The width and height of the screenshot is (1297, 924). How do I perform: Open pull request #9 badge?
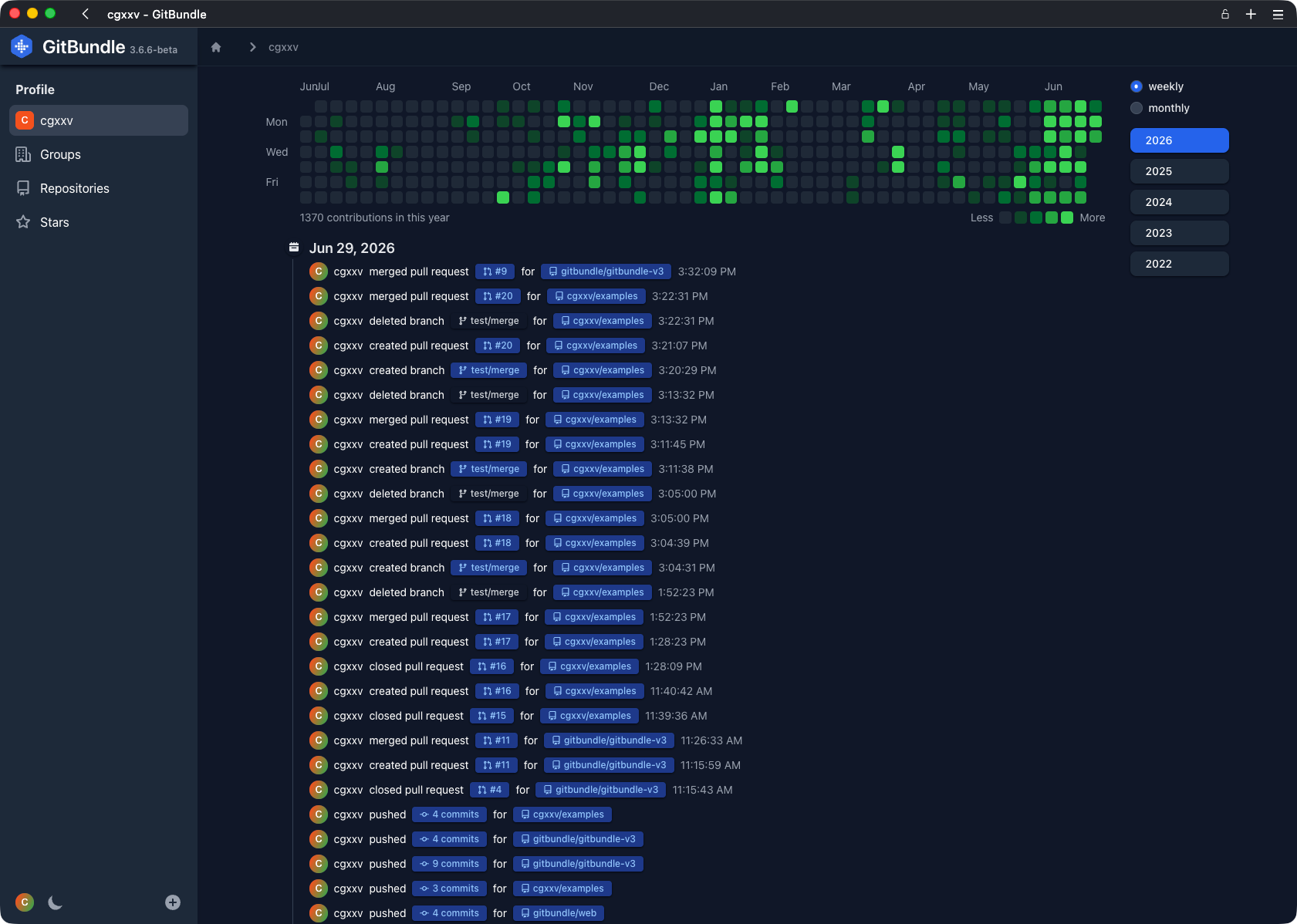495,271
